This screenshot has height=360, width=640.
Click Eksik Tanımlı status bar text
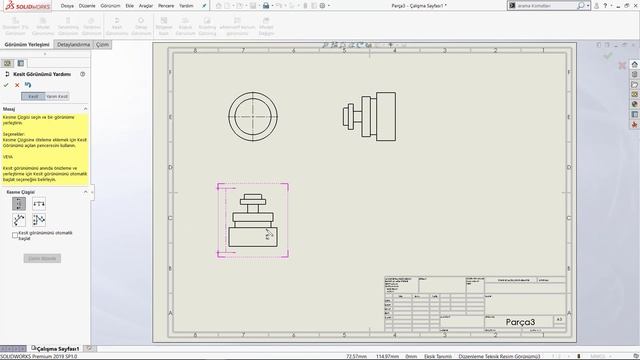438,356
